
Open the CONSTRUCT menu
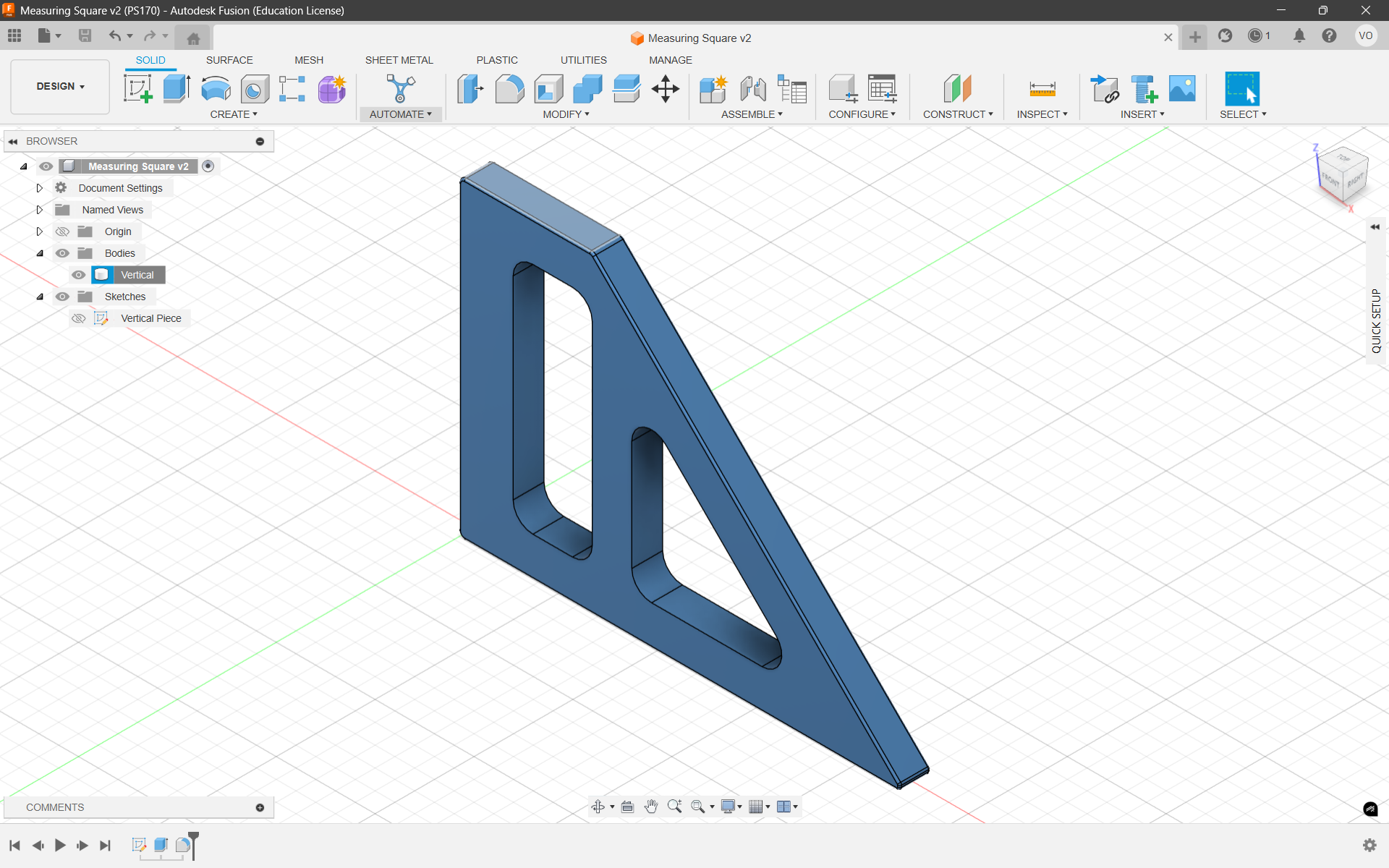957,114
